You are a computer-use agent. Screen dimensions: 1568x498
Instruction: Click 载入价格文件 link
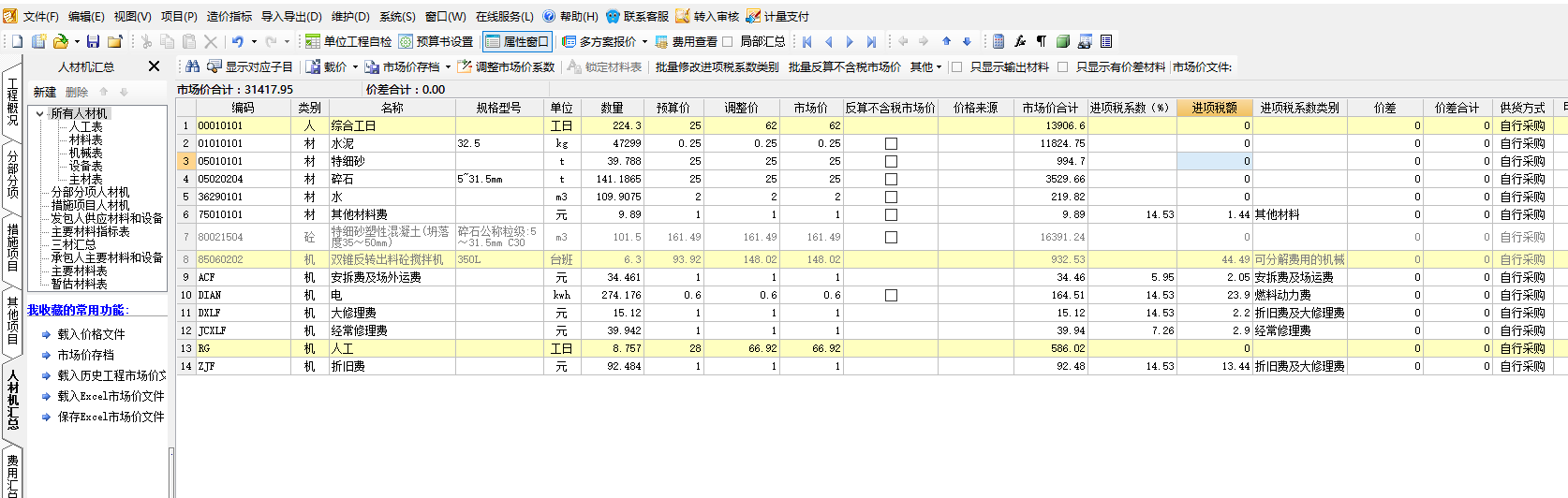pyautogui.click(x=91, y=334)
